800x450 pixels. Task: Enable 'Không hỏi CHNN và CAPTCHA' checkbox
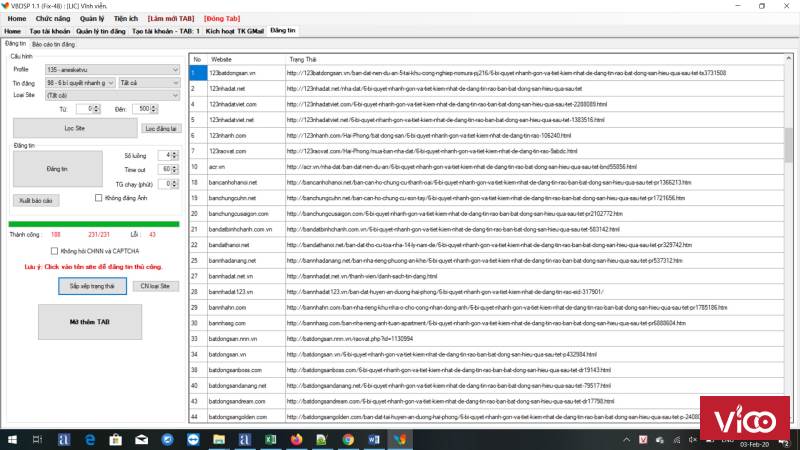[54, 251]
